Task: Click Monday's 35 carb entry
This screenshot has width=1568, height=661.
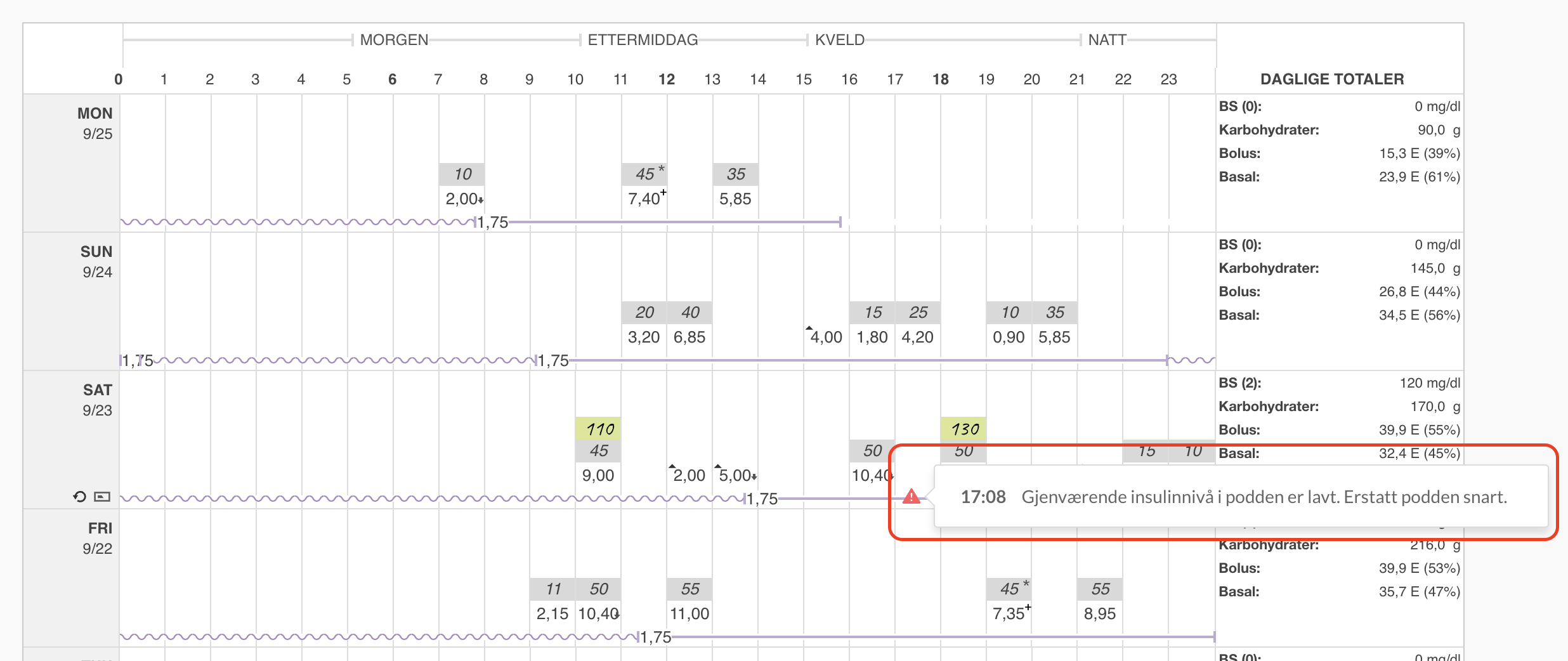Action: coord(736,174)
